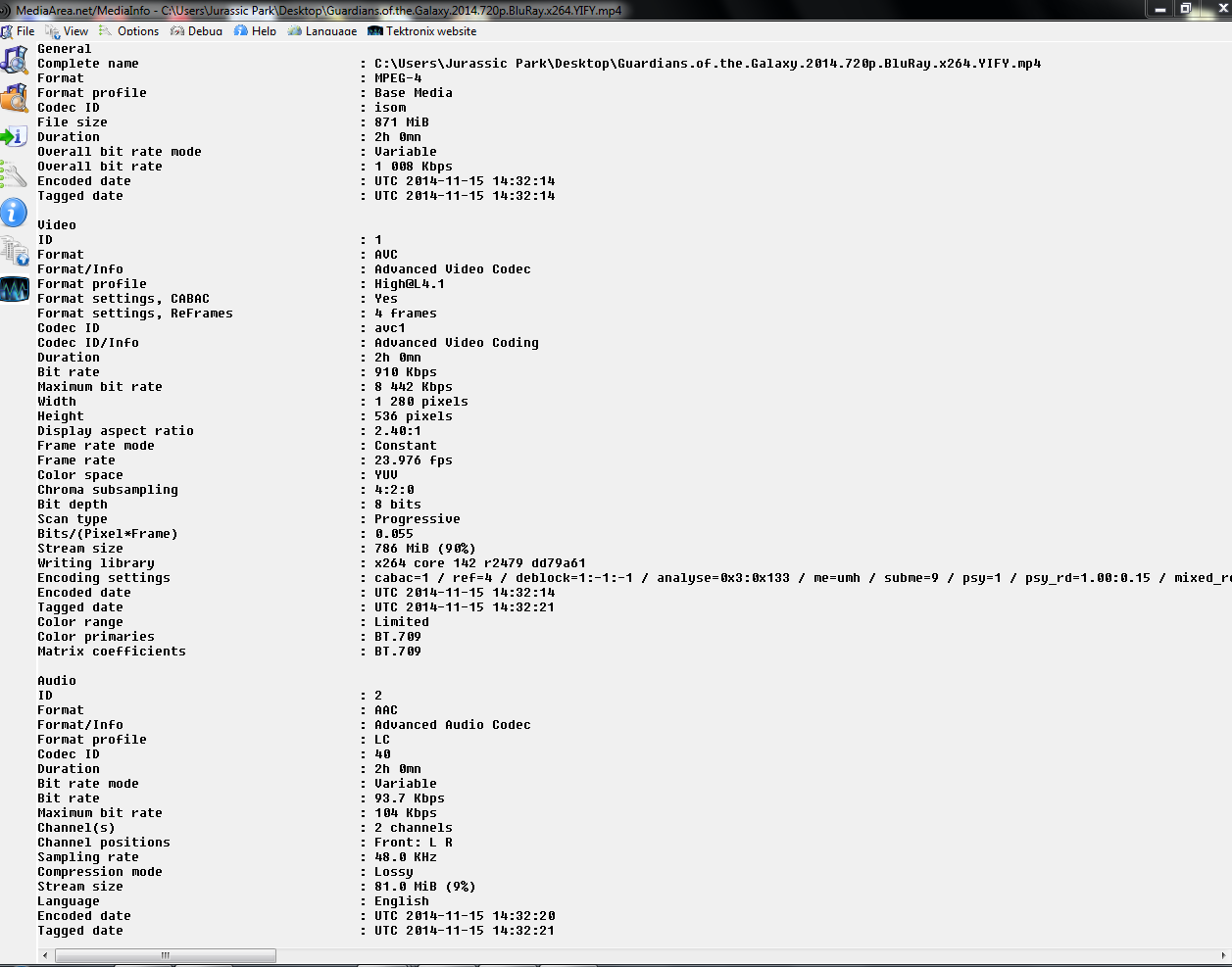This screenshot has width=1232, height=967.
Task: Click the 'isom' codec ID value
Action: point(390,108)
